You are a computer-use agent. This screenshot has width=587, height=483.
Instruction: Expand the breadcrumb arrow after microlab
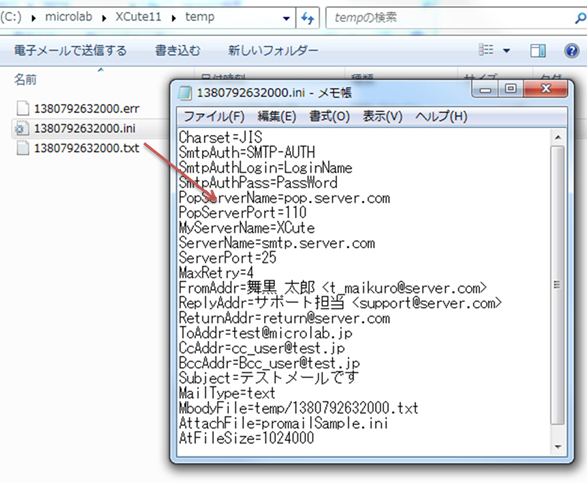coord(104,18)
